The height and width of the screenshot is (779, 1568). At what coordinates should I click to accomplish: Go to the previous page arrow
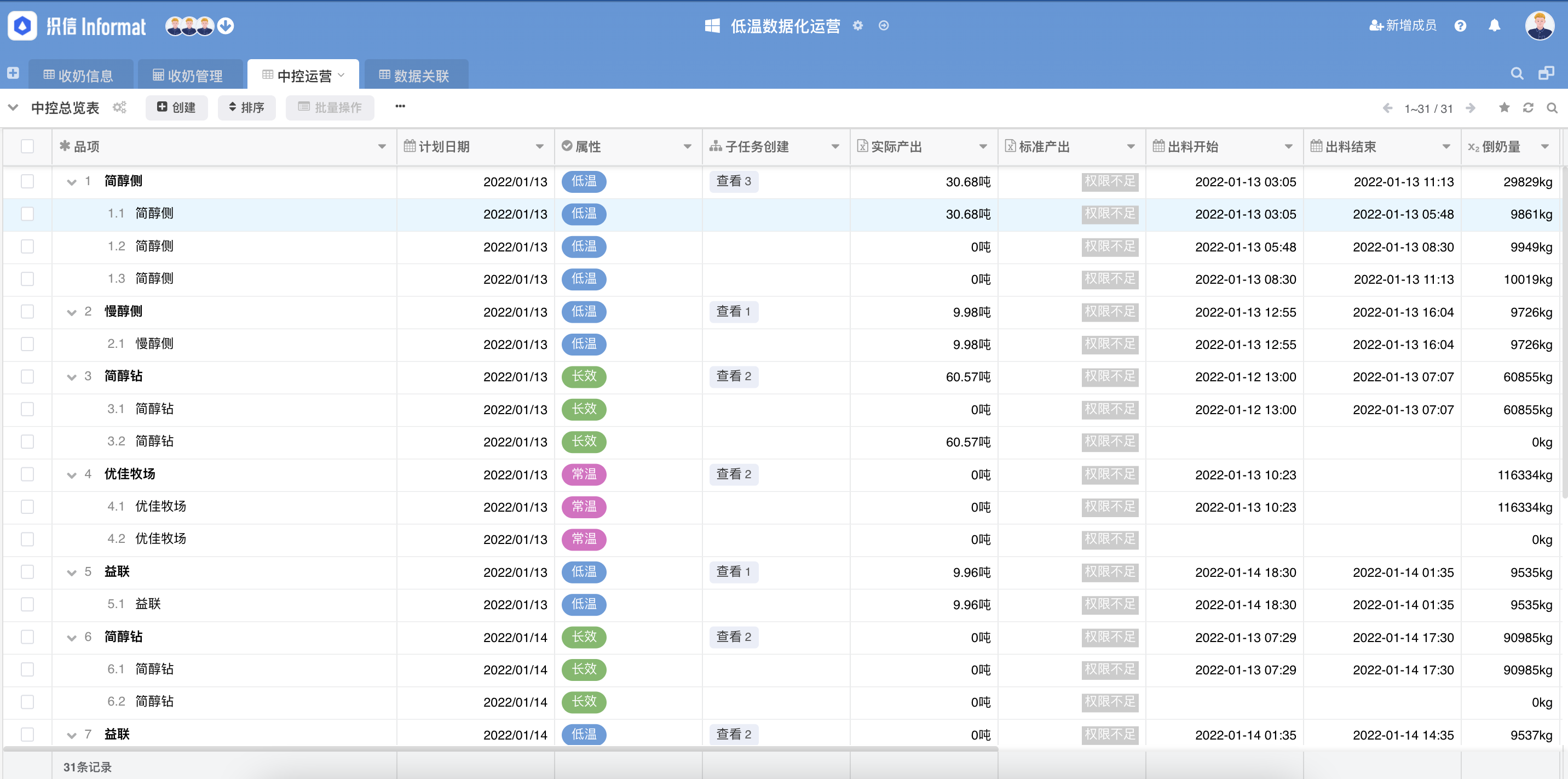pyautogui.click(x=1388, y=108)
